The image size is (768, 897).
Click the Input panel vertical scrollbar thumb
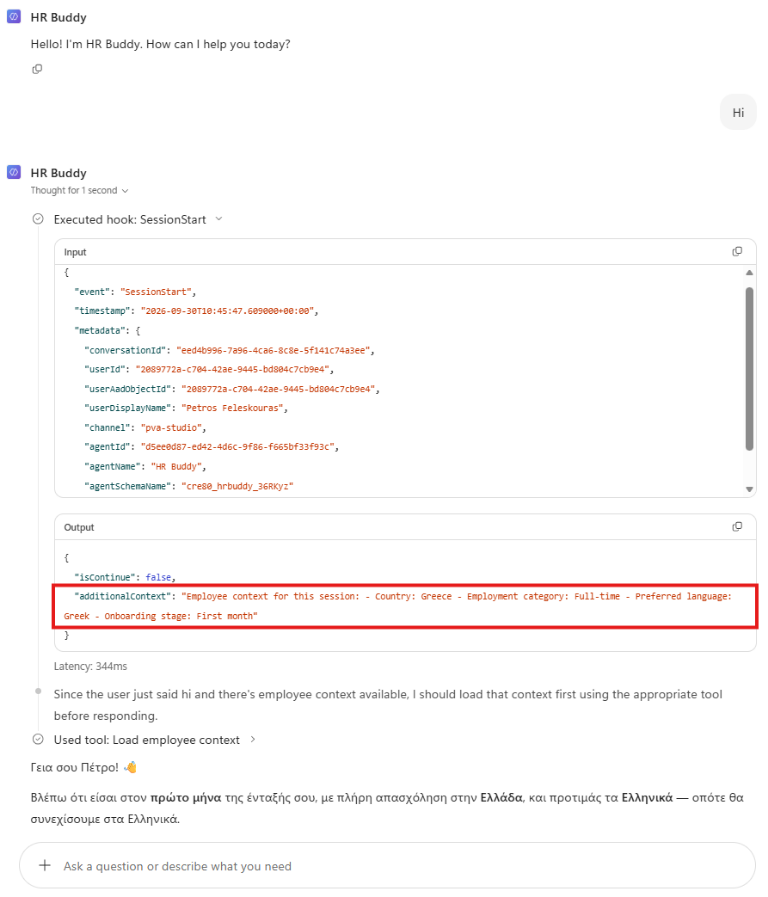(749, 369)
